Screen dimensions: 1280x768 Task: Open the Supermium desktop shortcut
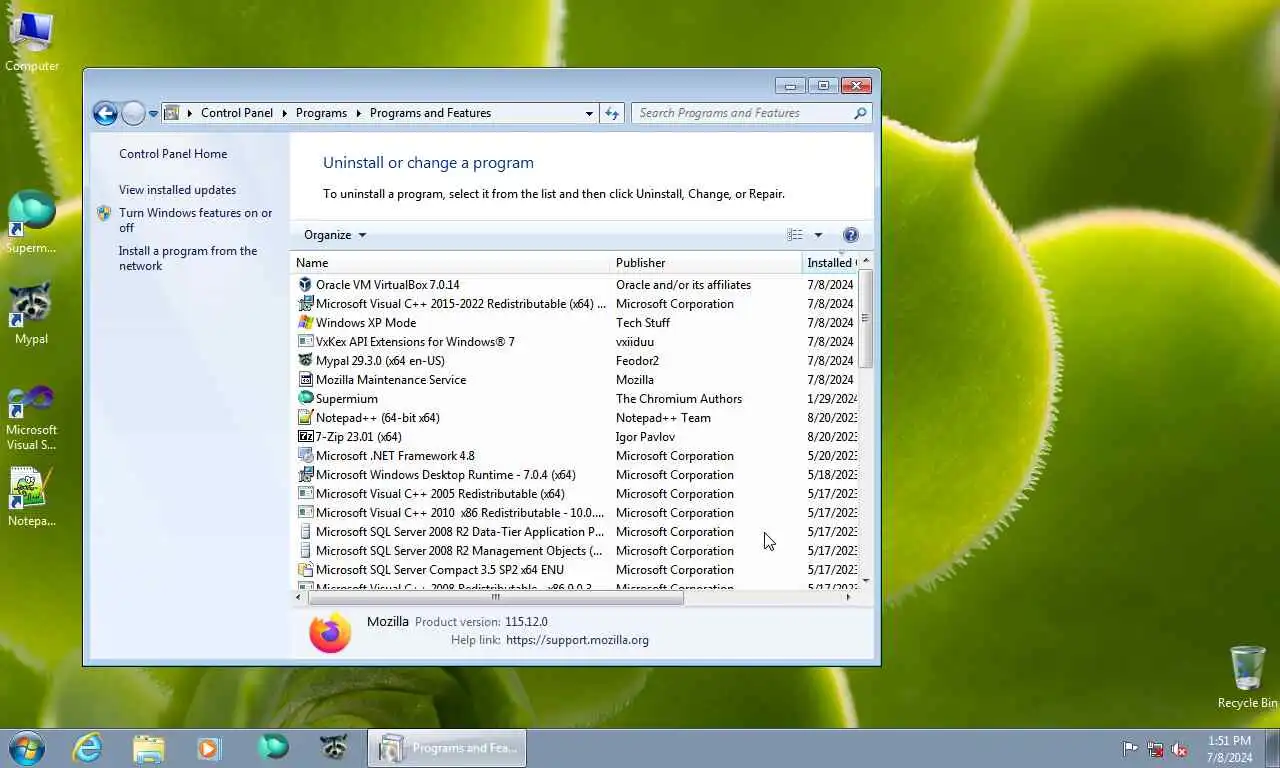(x=31, y=222)
